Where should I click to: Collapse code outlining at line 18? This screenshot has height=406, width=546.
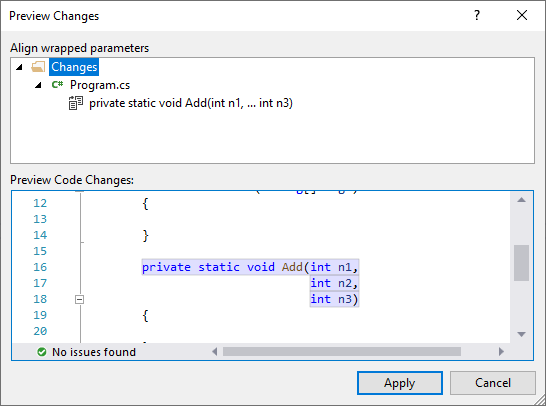79,299
